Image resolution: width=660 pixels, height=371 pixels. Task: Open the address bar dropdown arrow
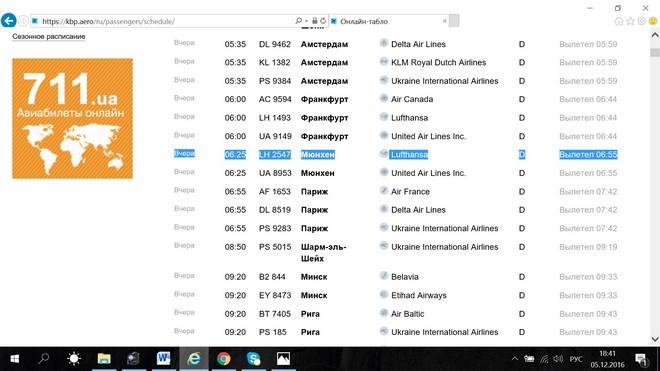(x=306, y=21)
